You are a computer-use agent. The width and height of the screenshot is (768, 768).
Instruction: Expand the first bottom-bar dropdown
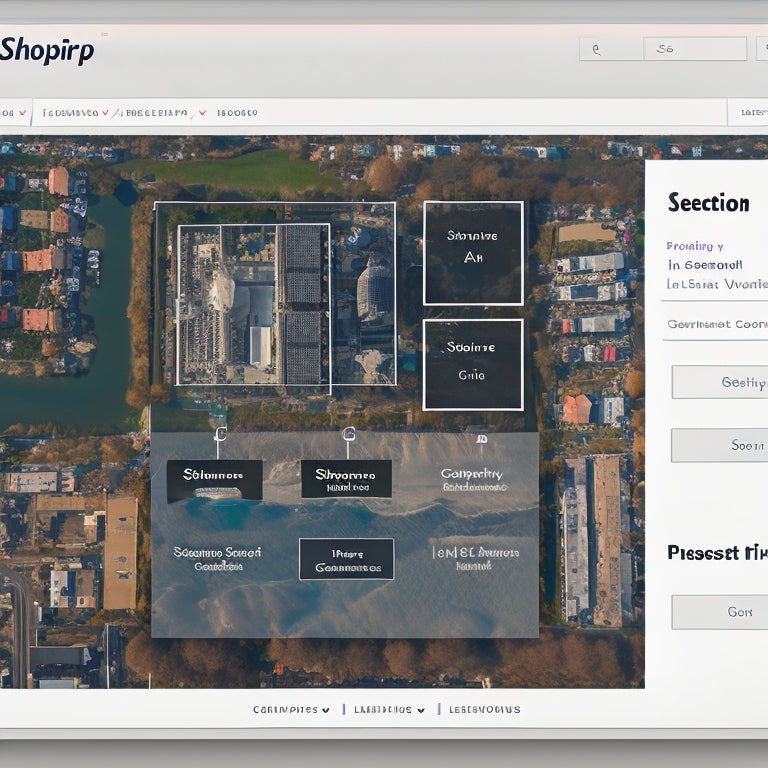coord(291,710)
